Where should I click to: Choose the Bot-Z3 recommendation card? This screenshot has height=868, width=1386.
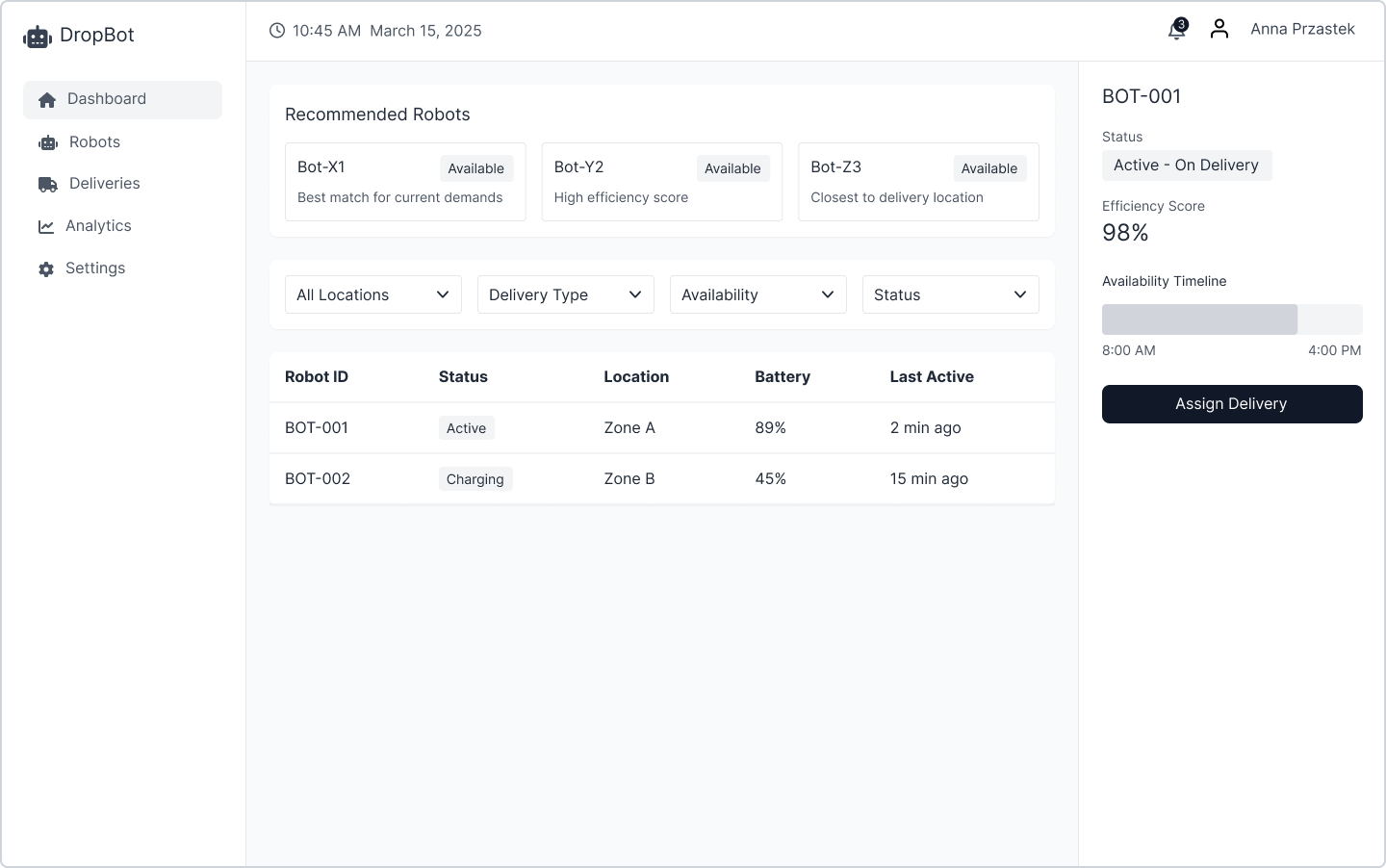(x=918, y=182)
